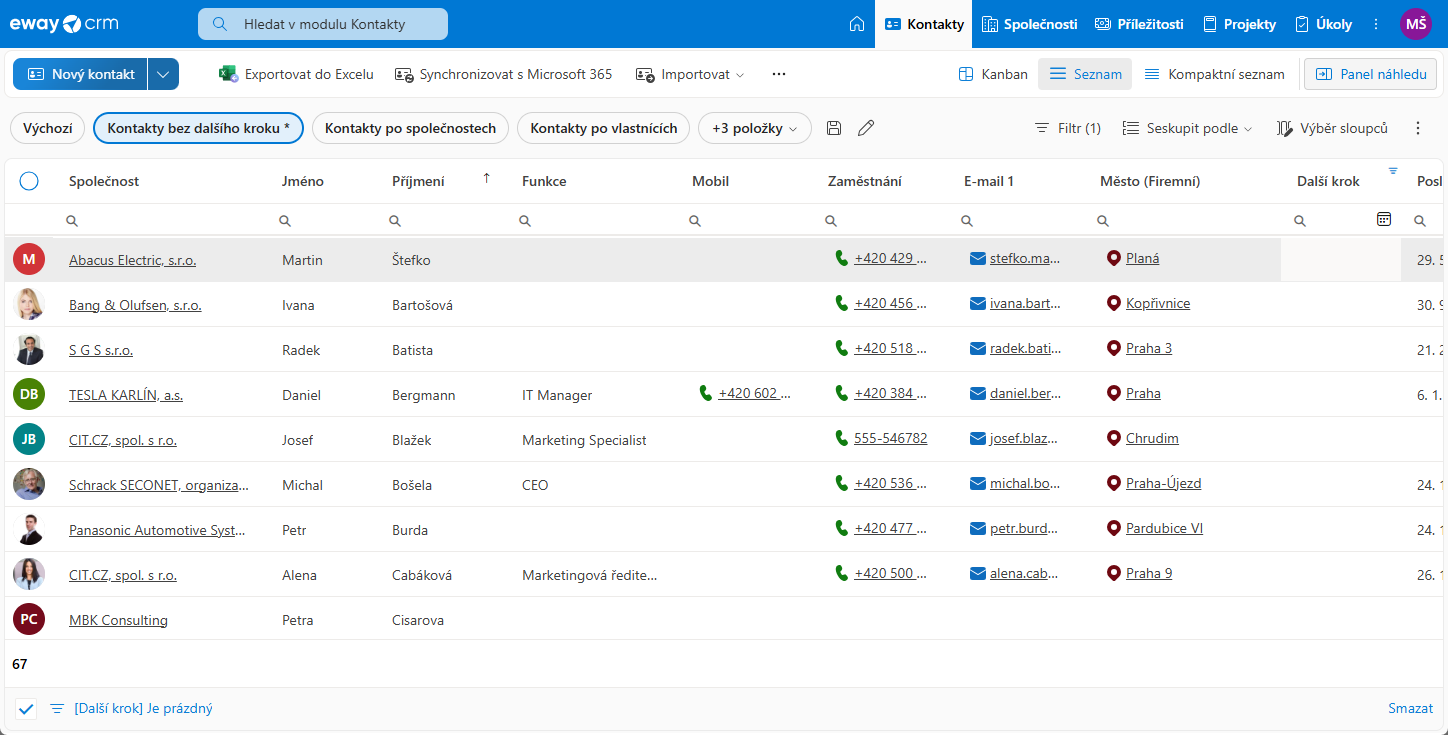The image size is (1448, 735).
Task: Open the Příležitosti module tab
Action: [x=1139, y=24]
